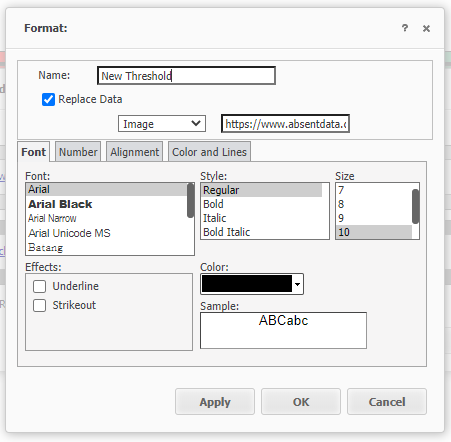
Task: Click the black font color swatch
Action: 247,284
